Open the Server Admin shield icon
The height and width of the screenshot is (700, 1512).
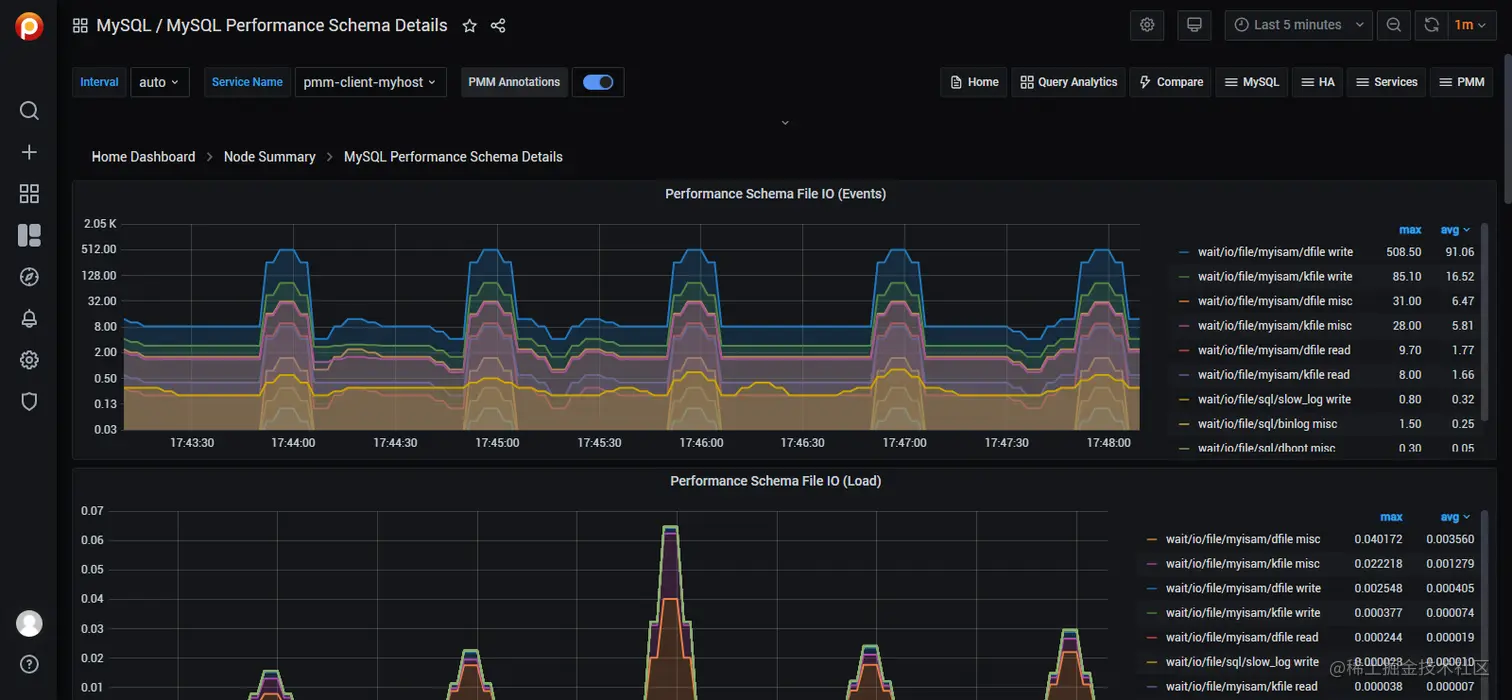pyautogui.click(x=29, y=402)
